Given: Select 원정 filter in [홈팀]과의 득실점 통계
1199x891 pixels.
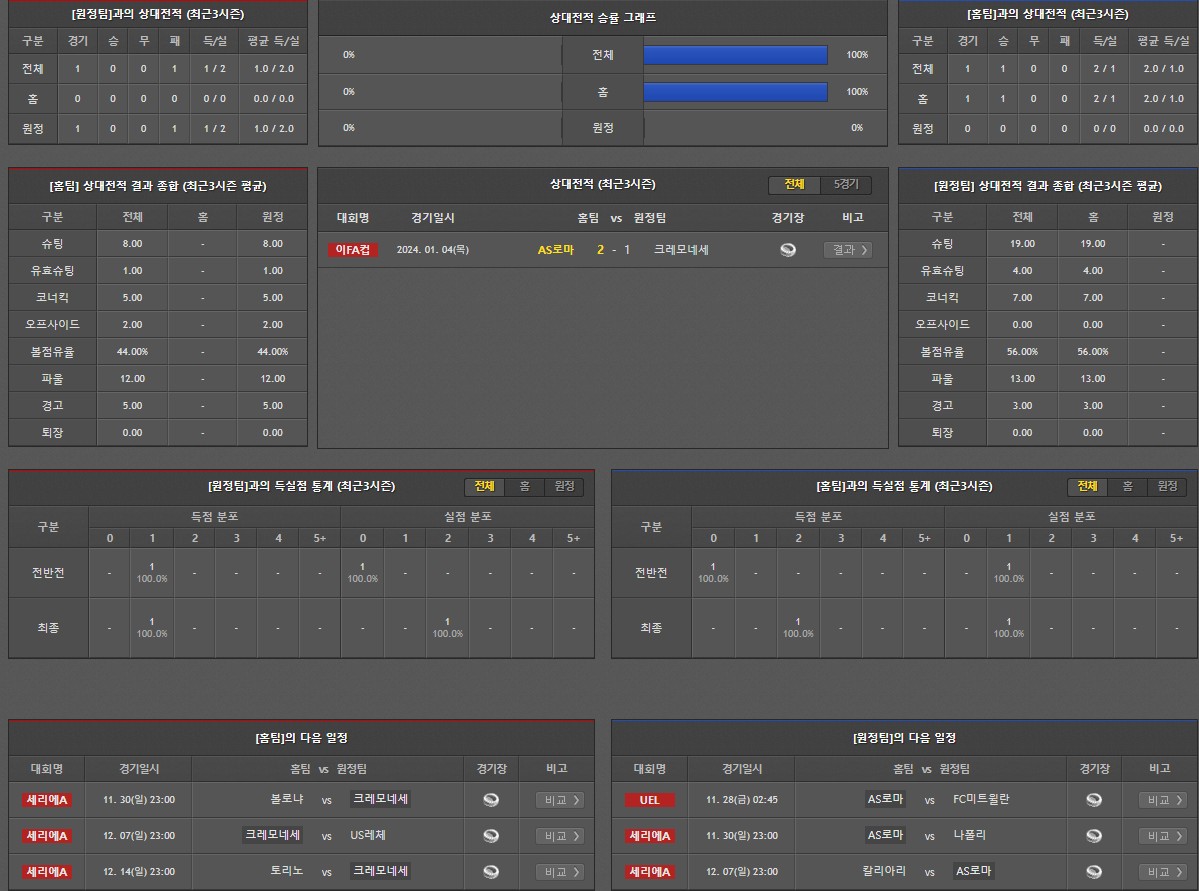Looking at the screenshot, I should pos(1167,486).
